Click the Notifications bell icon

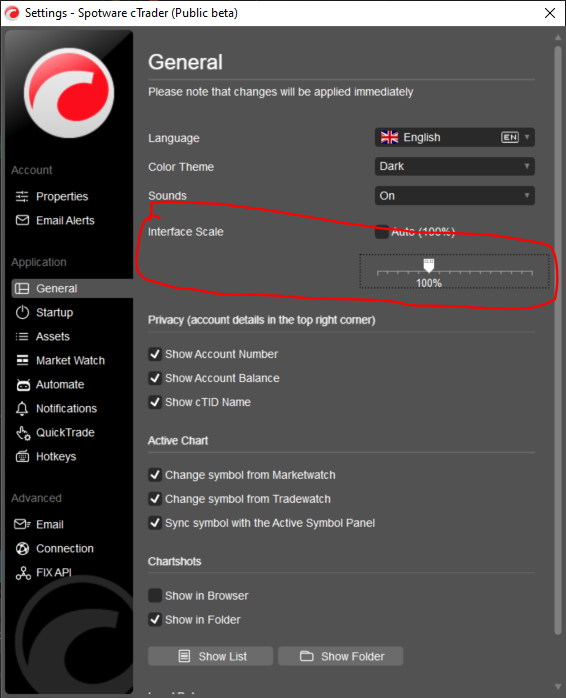pos(22,409)
